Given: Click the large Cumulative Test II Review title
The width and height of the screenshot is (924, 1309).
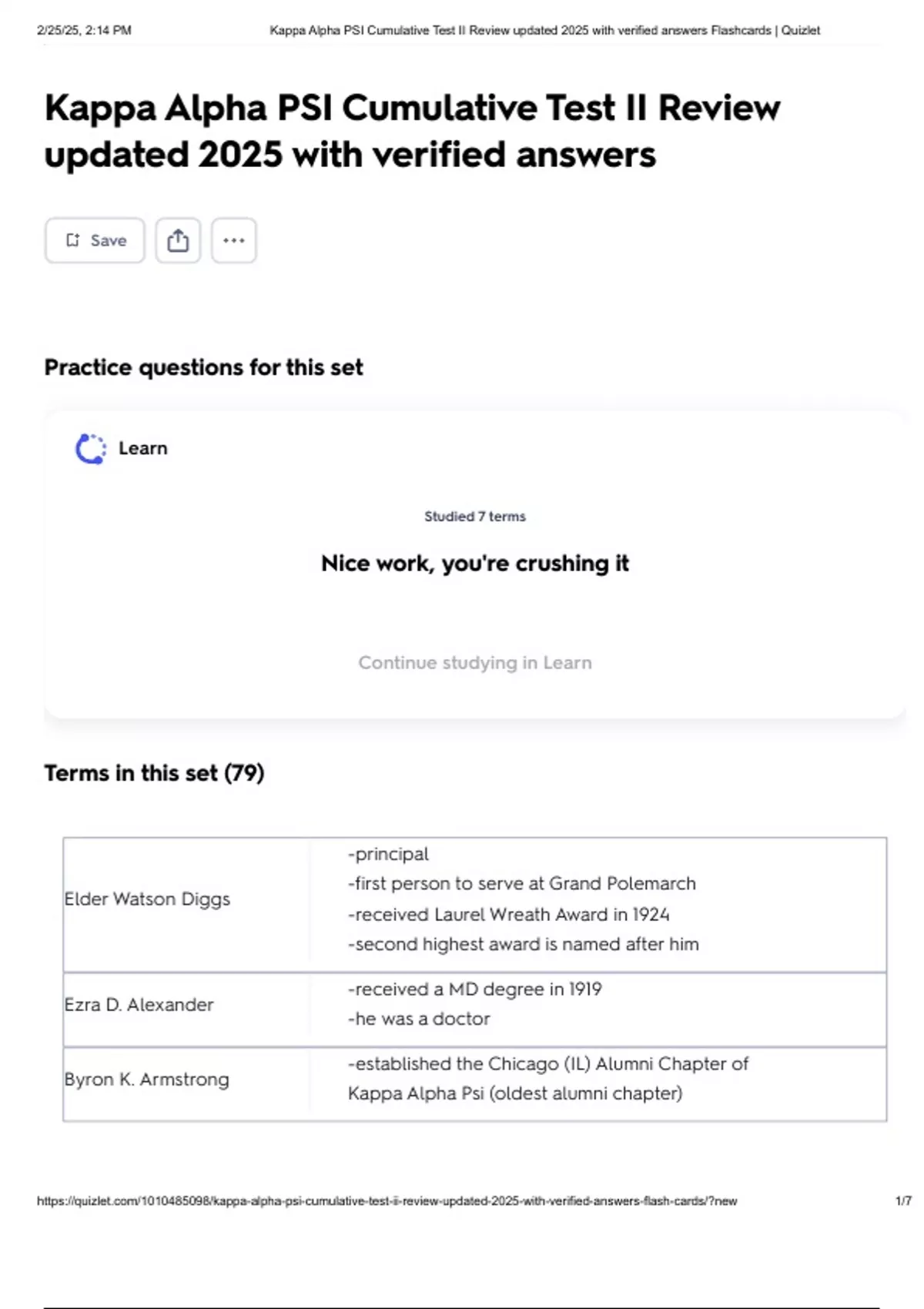Looking at the screenshot, I should point(412,131).
